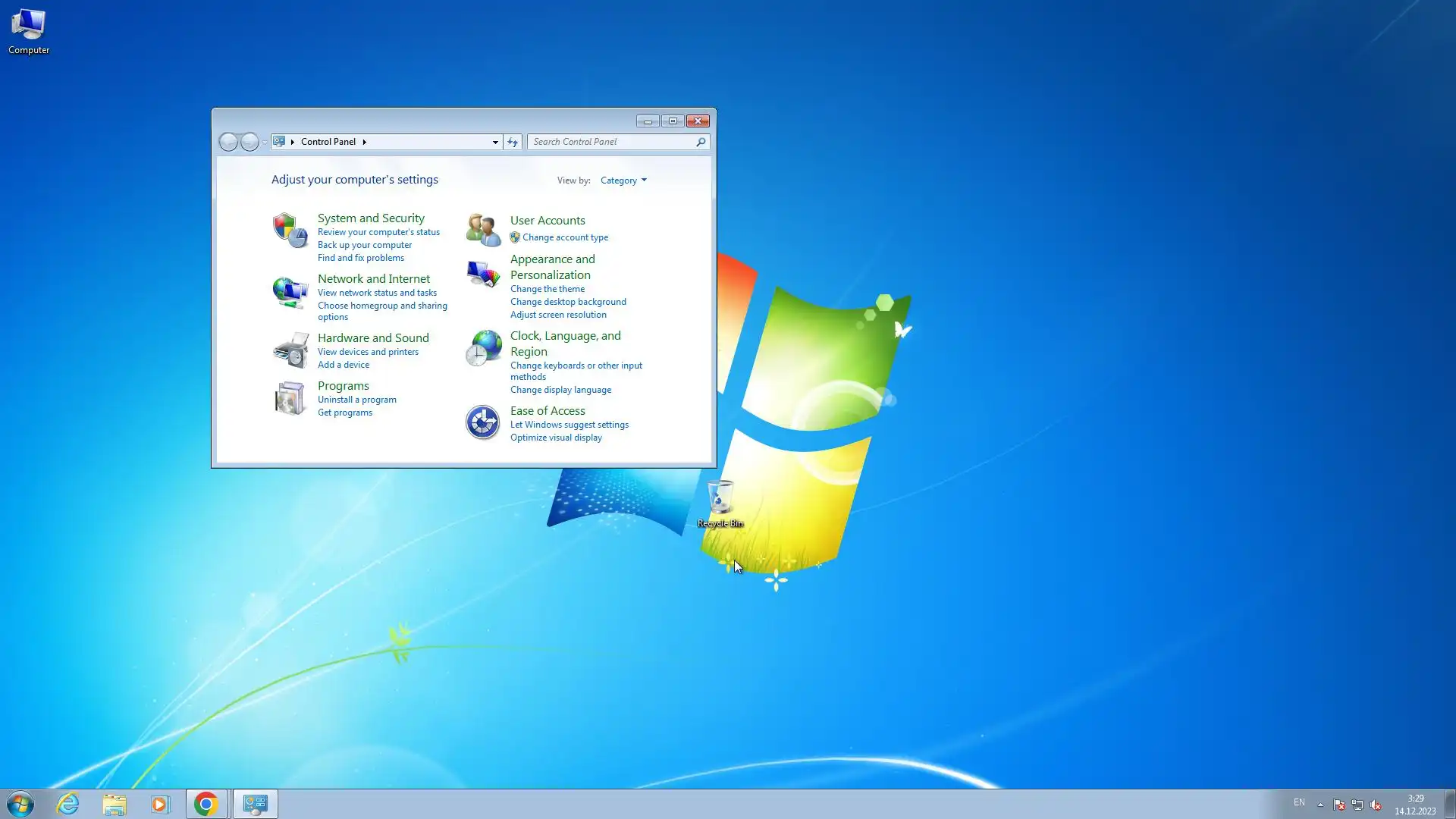
Task: Click the Ease of Access icon
Action: pos(483,422)
